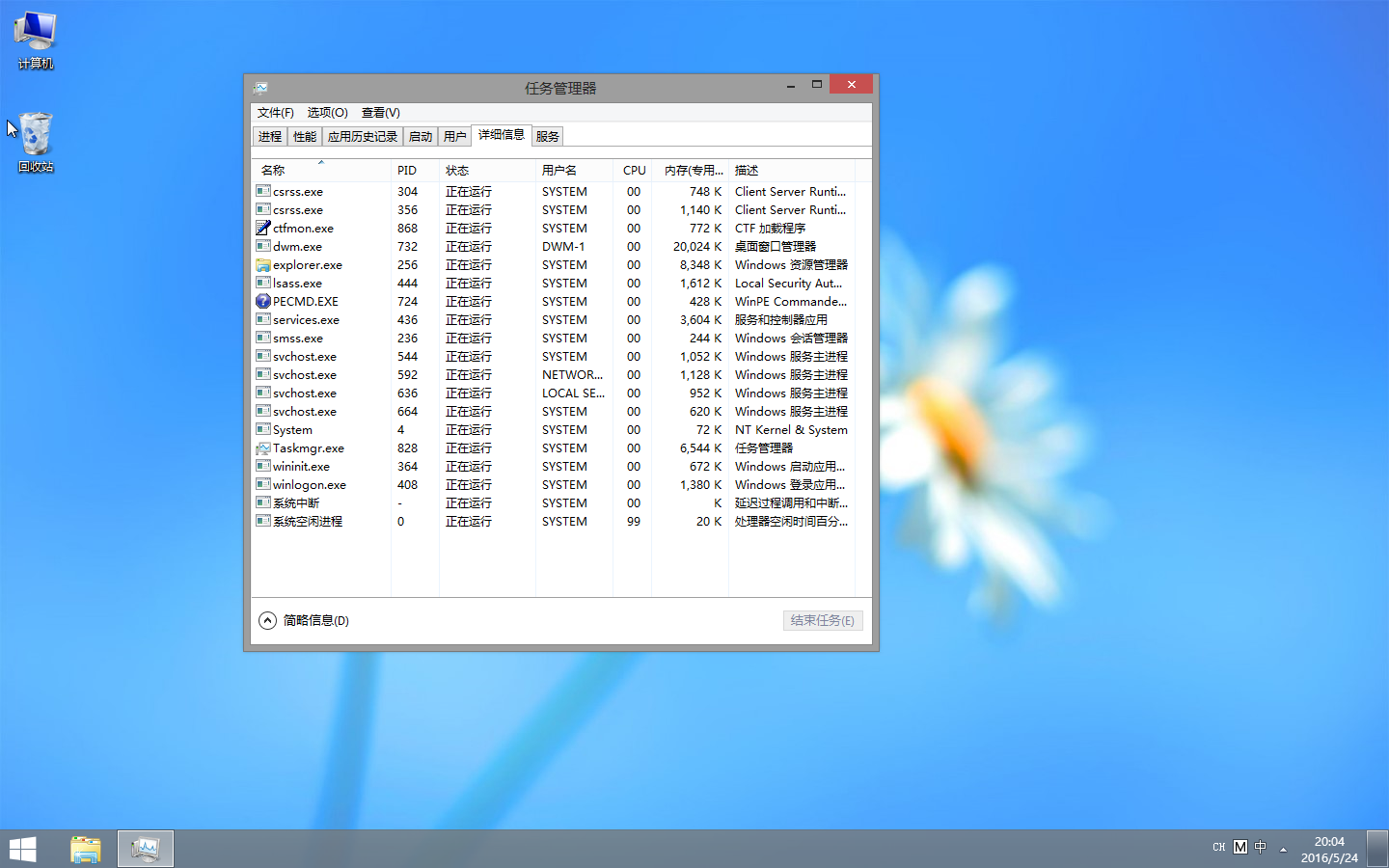The image size is (1389, 868).
Task: Click the winlogon.exe process icon
Action: [x=262, y=484]
